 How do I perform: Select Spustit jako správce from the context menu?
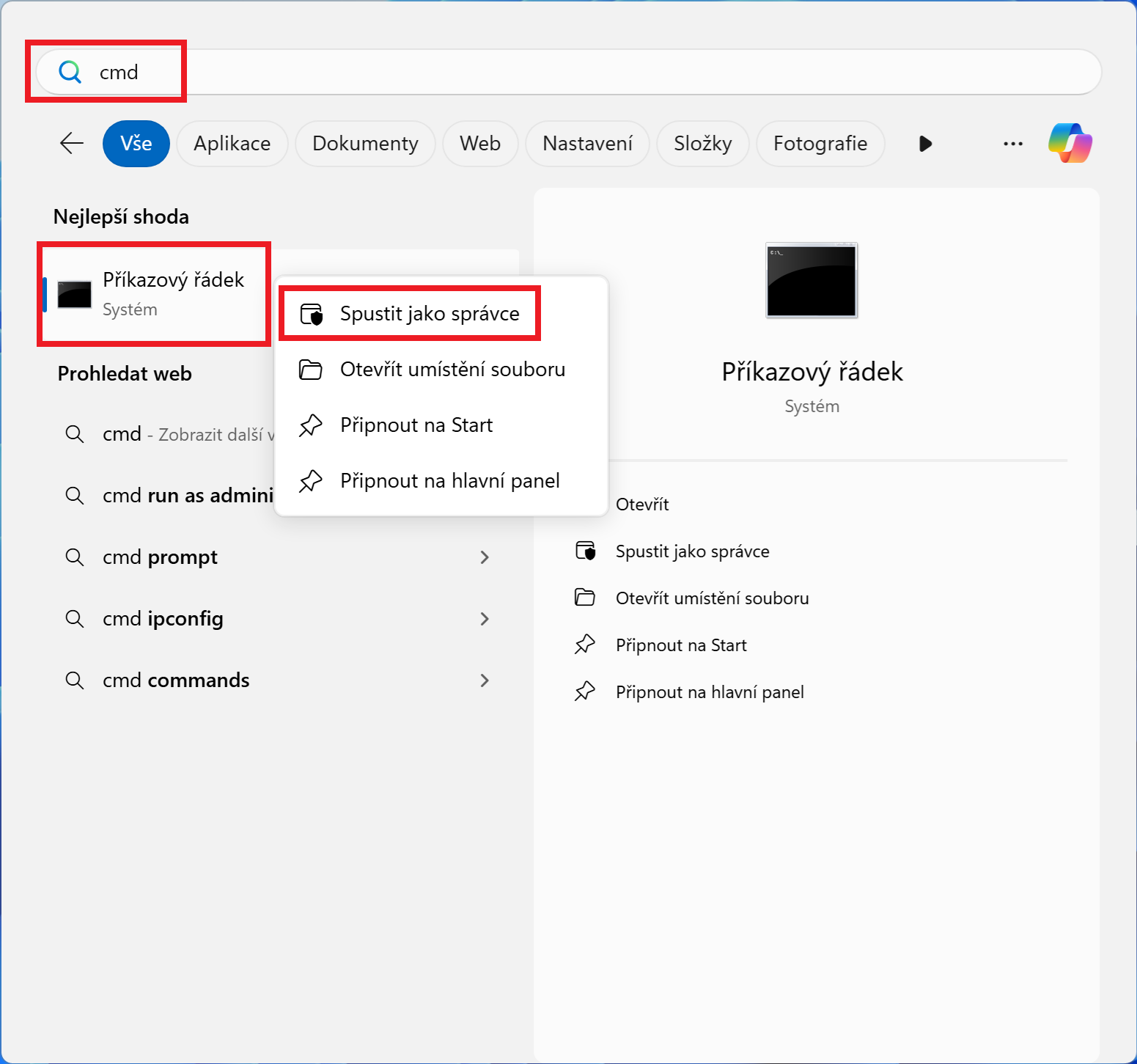pos(429,313)
